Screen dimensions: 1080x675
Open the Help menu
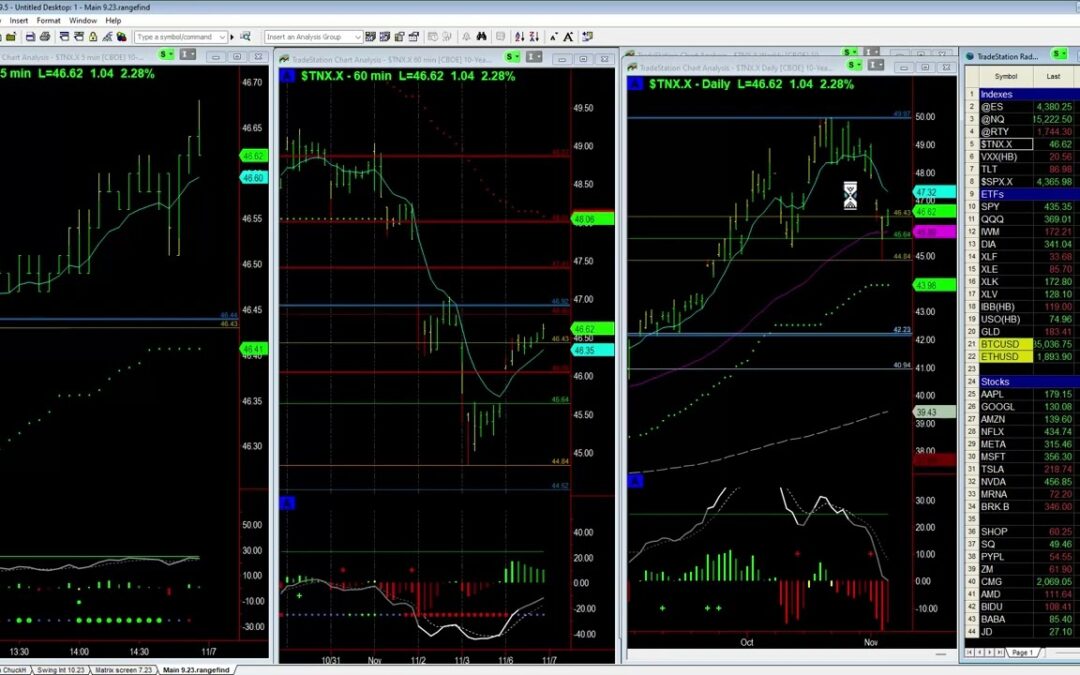[x=113, y=21]
